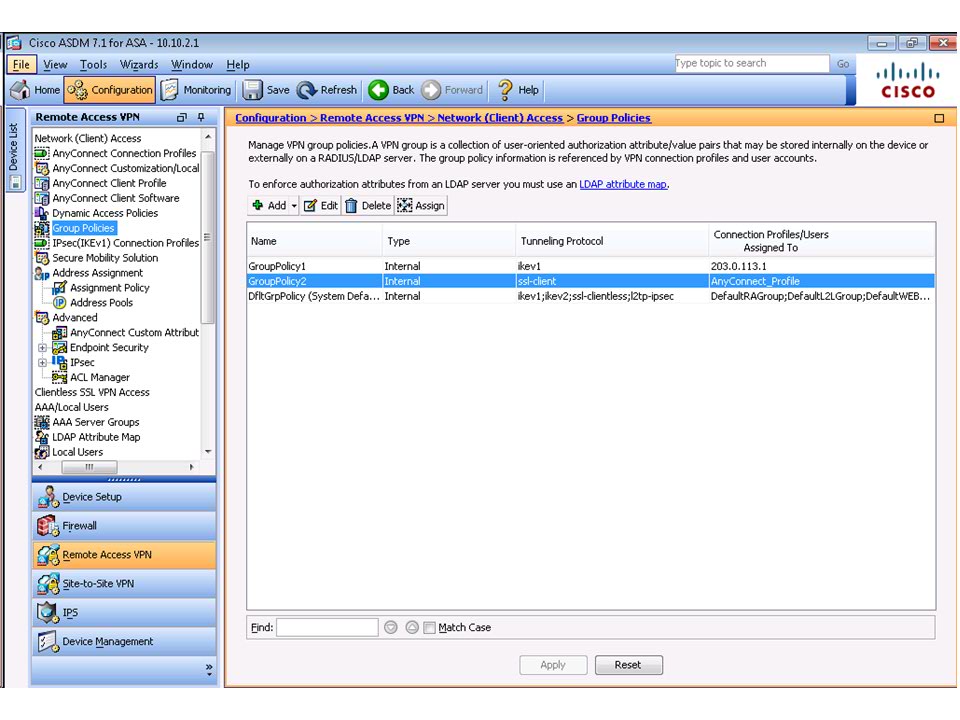Open the Monitoring view
Screen dimensions: 960x720
(170, 90)
